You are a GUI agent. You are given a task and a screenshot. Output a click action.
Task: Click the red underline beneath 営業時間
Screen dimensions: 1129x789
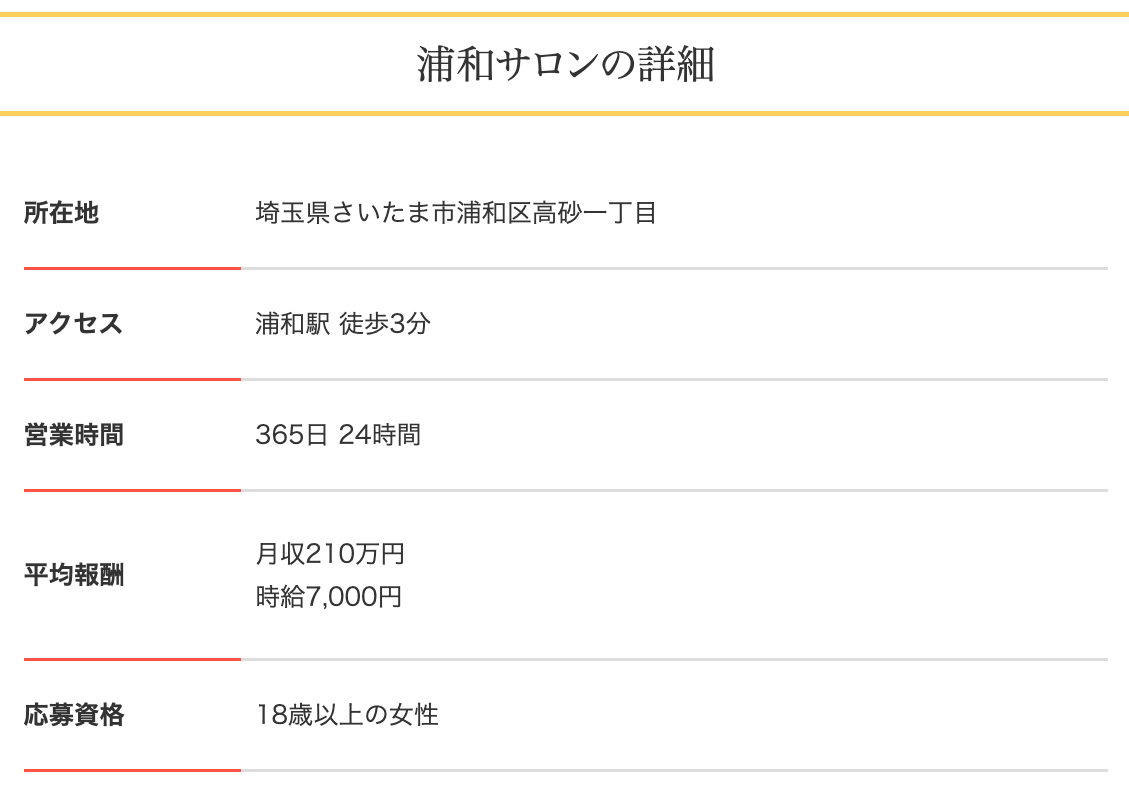click(x=132, y=490)
